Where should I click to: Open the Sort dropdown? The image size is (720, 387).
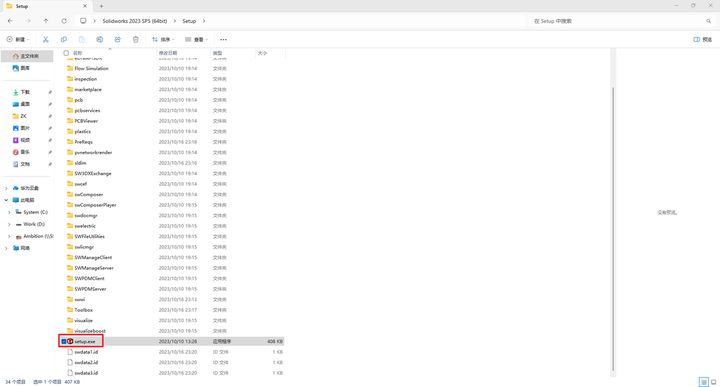point(163,39)
